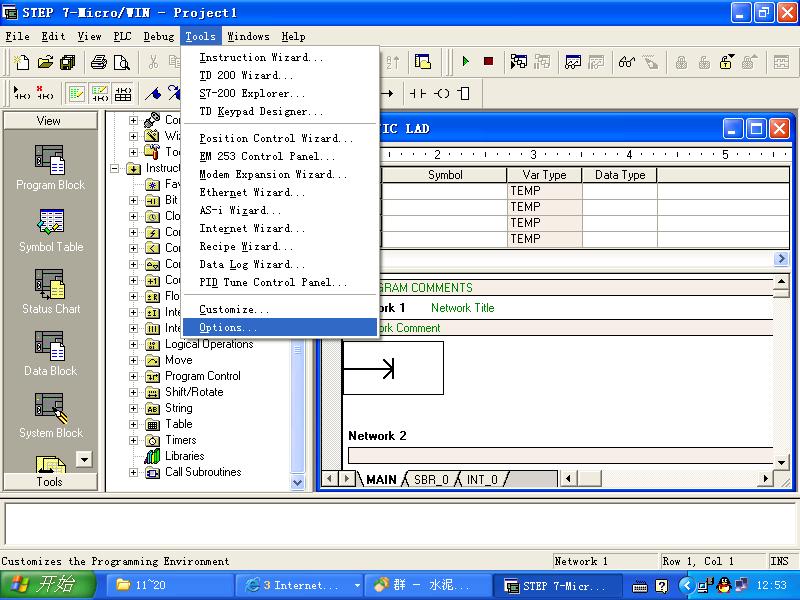The height and width of the screenshot is (600, 800).
Task: Click the Open Project folder icon
Action: (45, 62)
